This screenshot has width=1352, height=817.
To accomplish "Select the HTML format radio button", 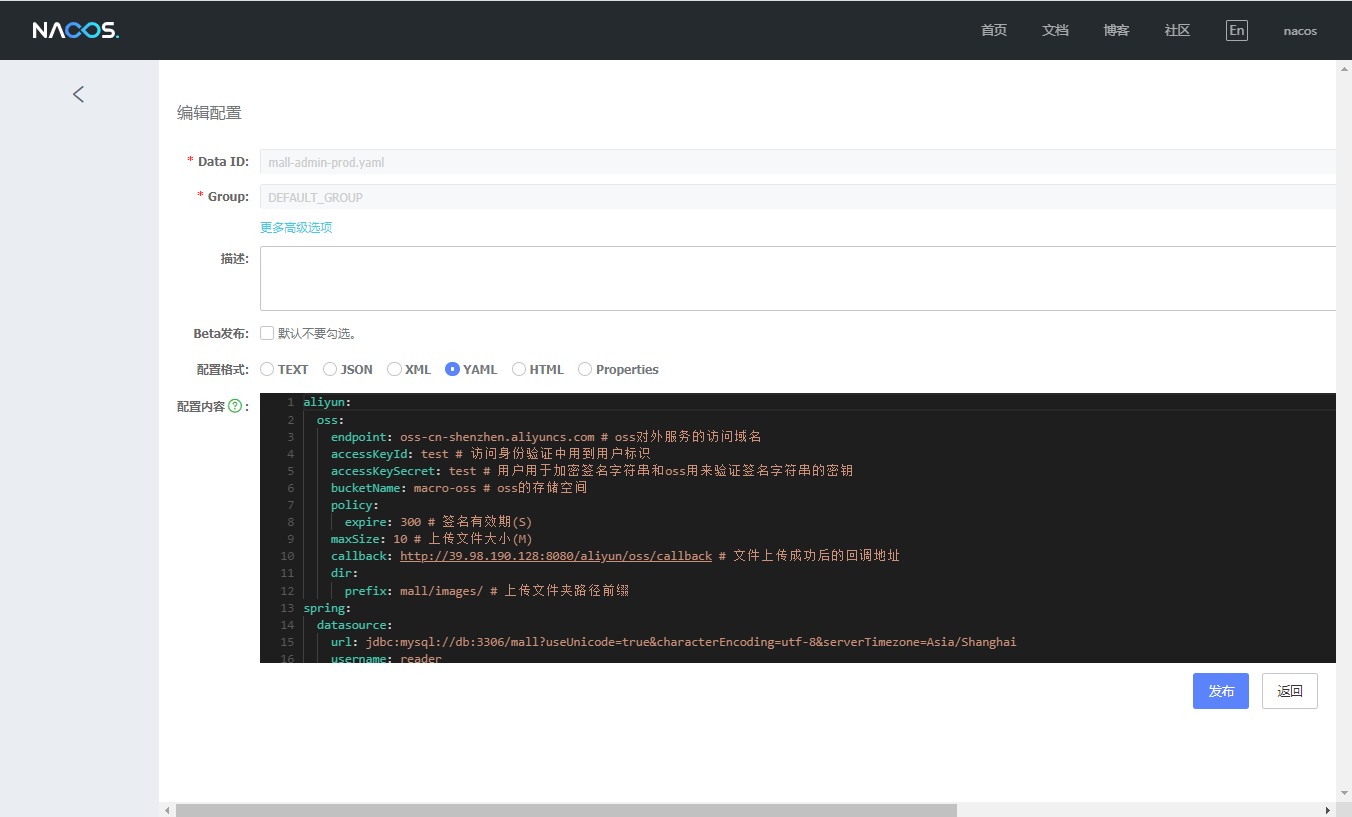I will 519,369.
